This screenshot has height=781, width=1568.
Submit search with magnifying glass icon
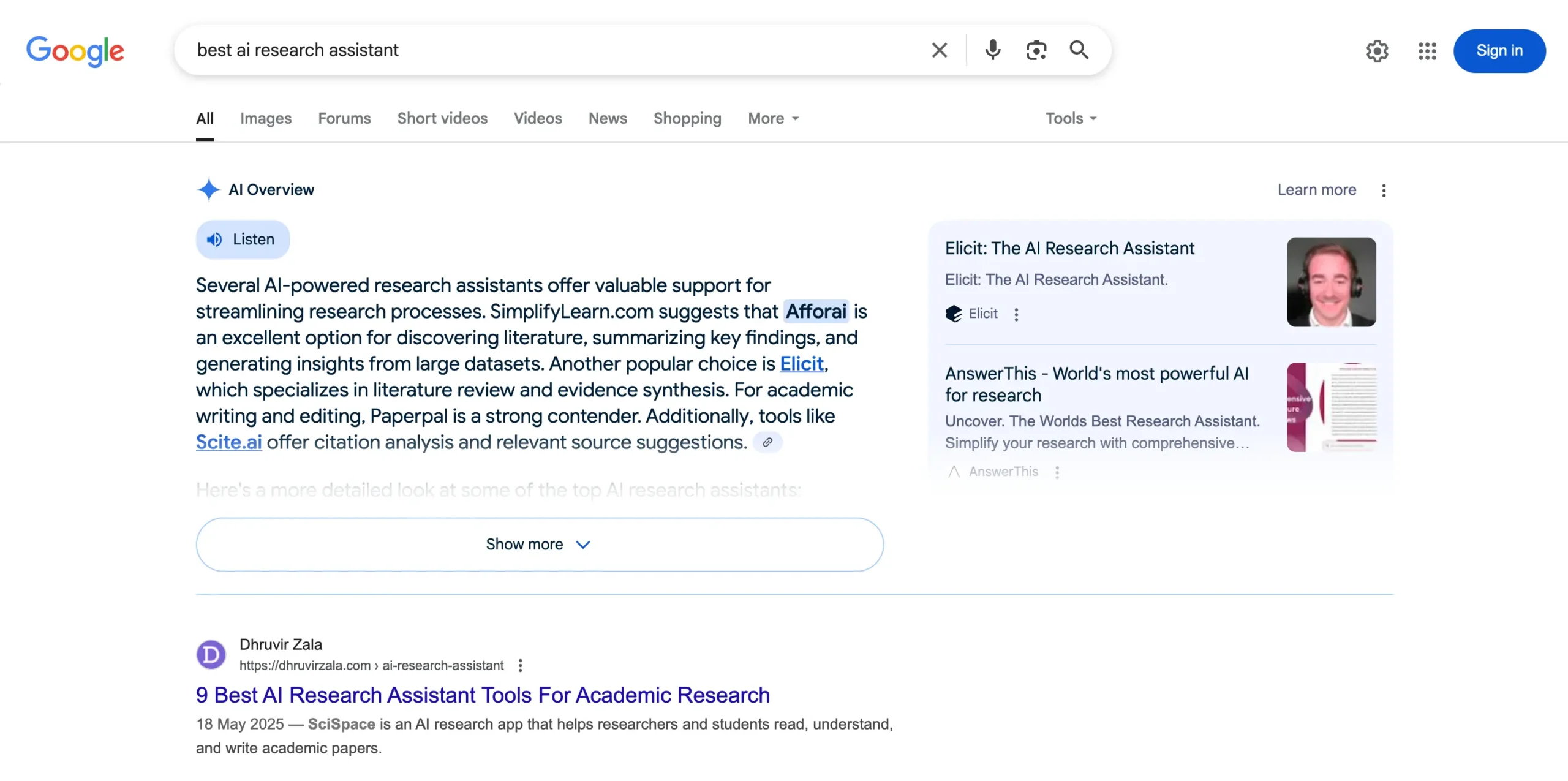click(1079, 50)
